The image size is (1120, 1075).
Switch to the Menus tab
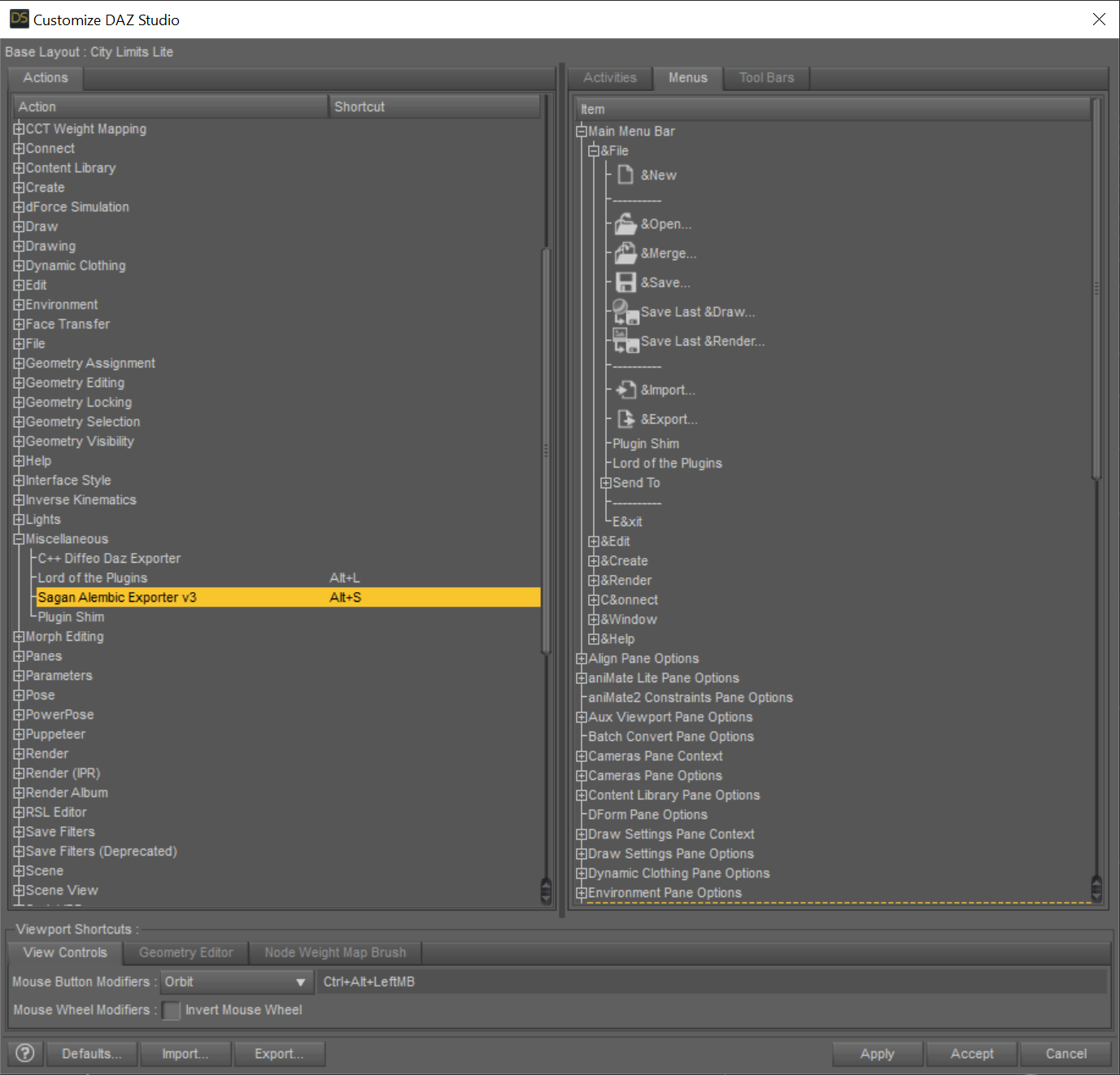[688, 78]
